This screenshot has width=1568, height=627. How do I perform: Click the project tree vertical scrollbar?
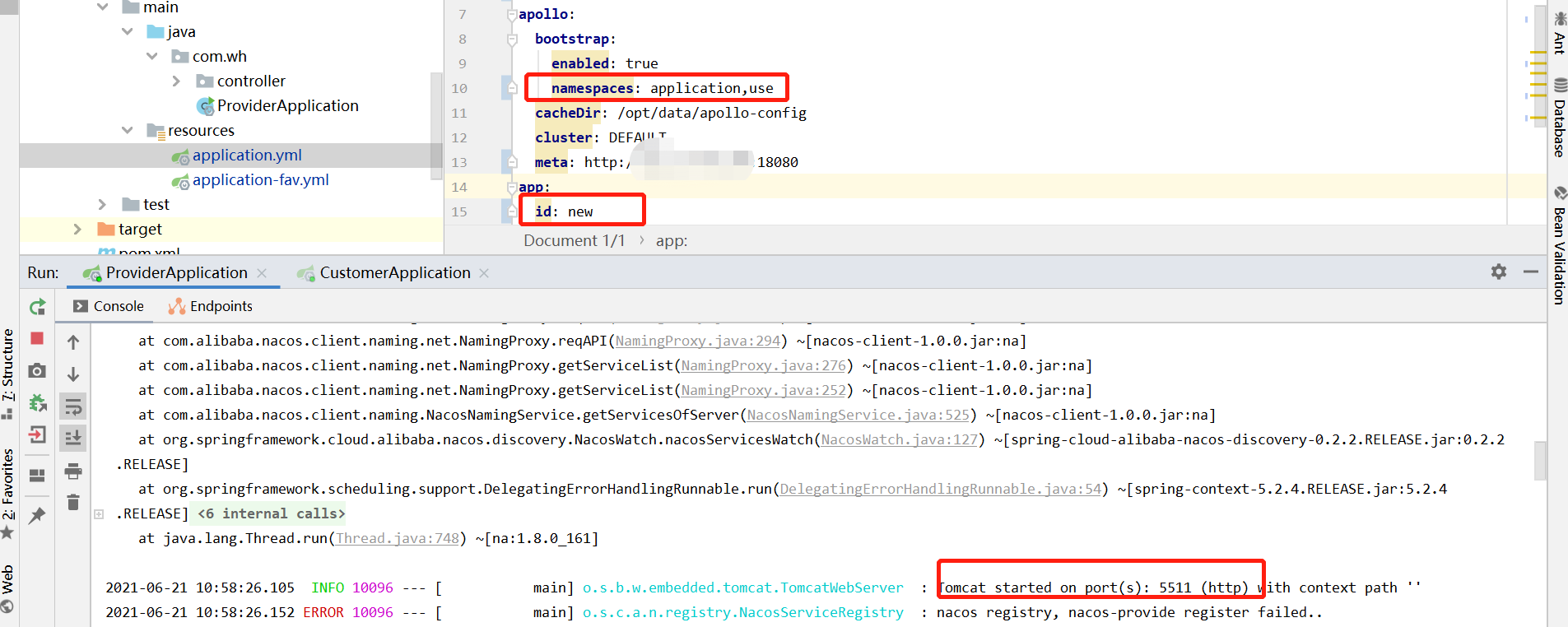(x=436, y=125)
